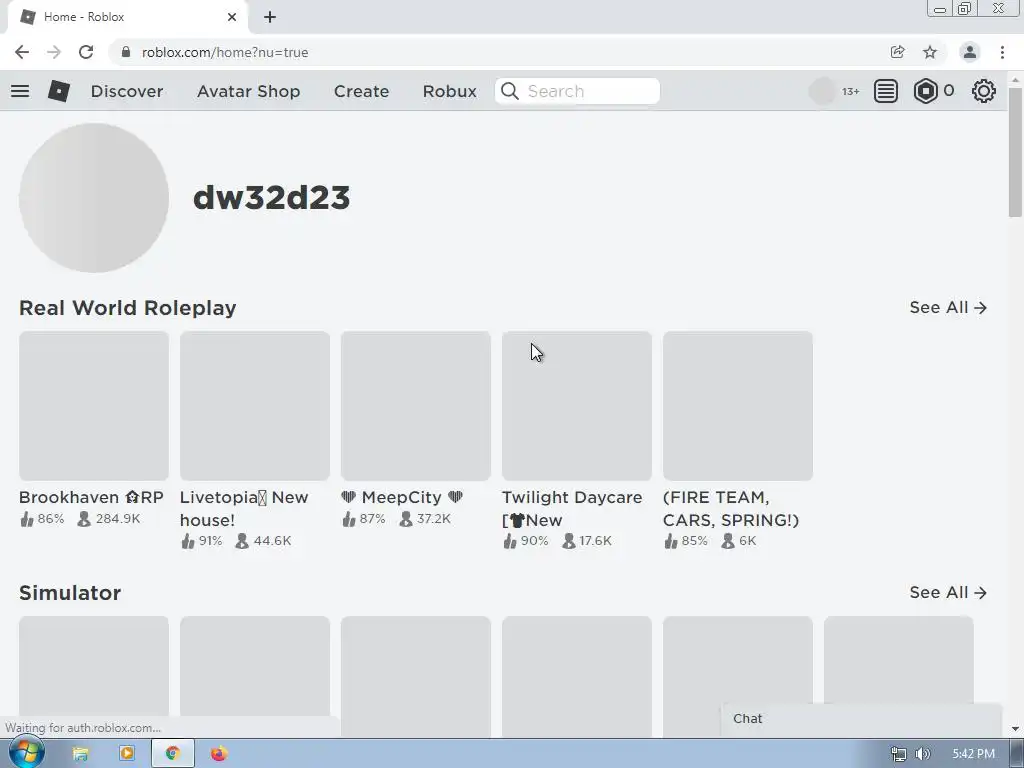This screenshot has height=768, width=1024.
Task: Click MeepCity's 37.2K player count
Action: coord(425,519)
